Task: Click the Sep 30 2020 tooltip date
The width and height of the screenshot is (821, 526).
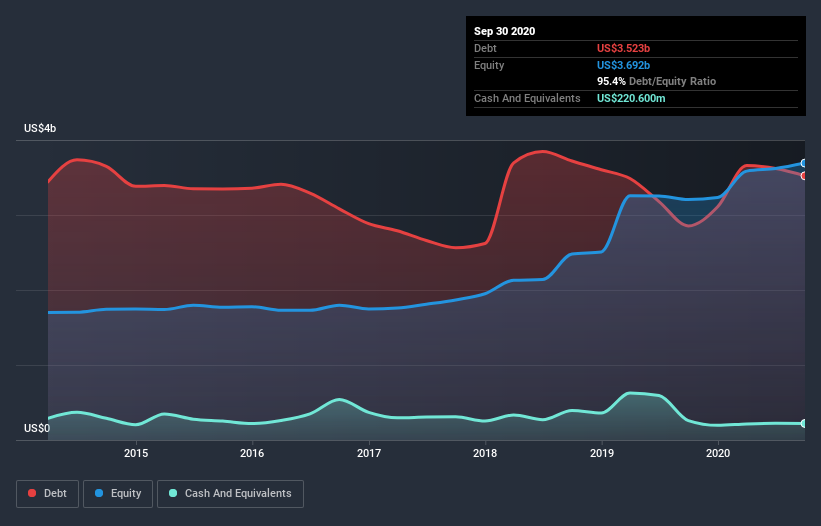Action: coord(504,31)
